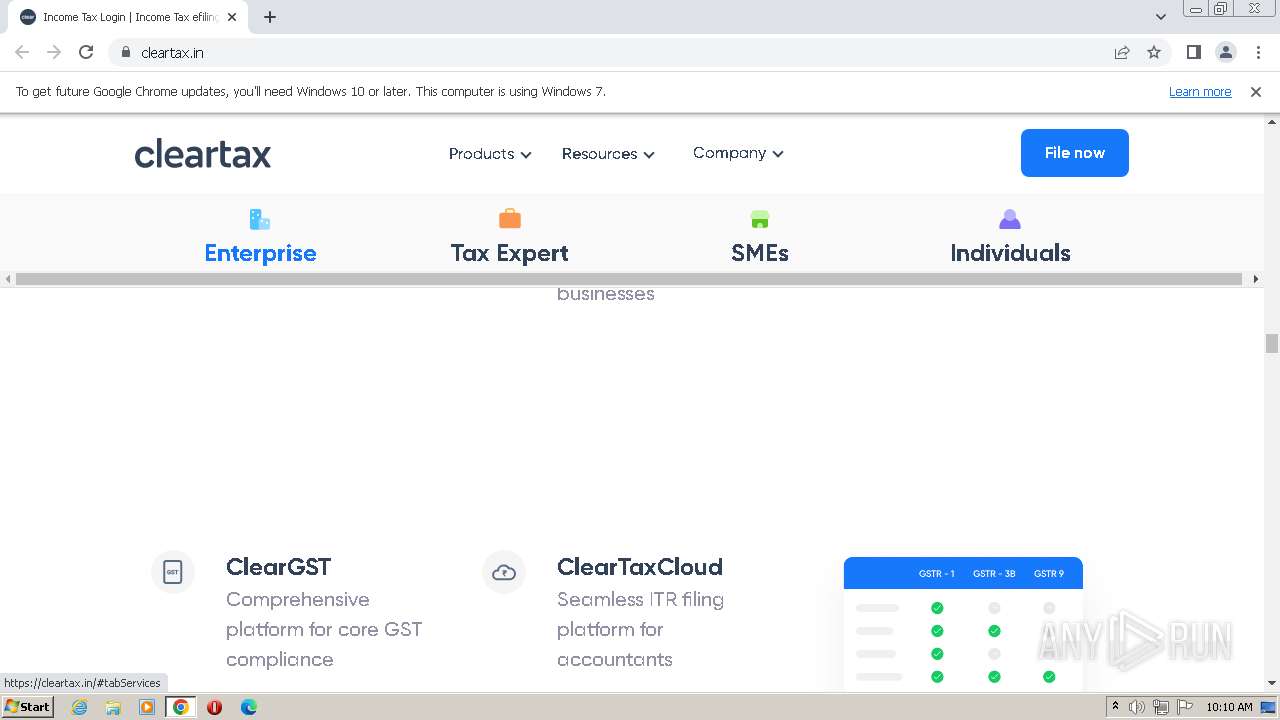This screenshot has height=720, width=1280.
Task: Open the Action Center flag icon
Action: tap(1185, 707)
